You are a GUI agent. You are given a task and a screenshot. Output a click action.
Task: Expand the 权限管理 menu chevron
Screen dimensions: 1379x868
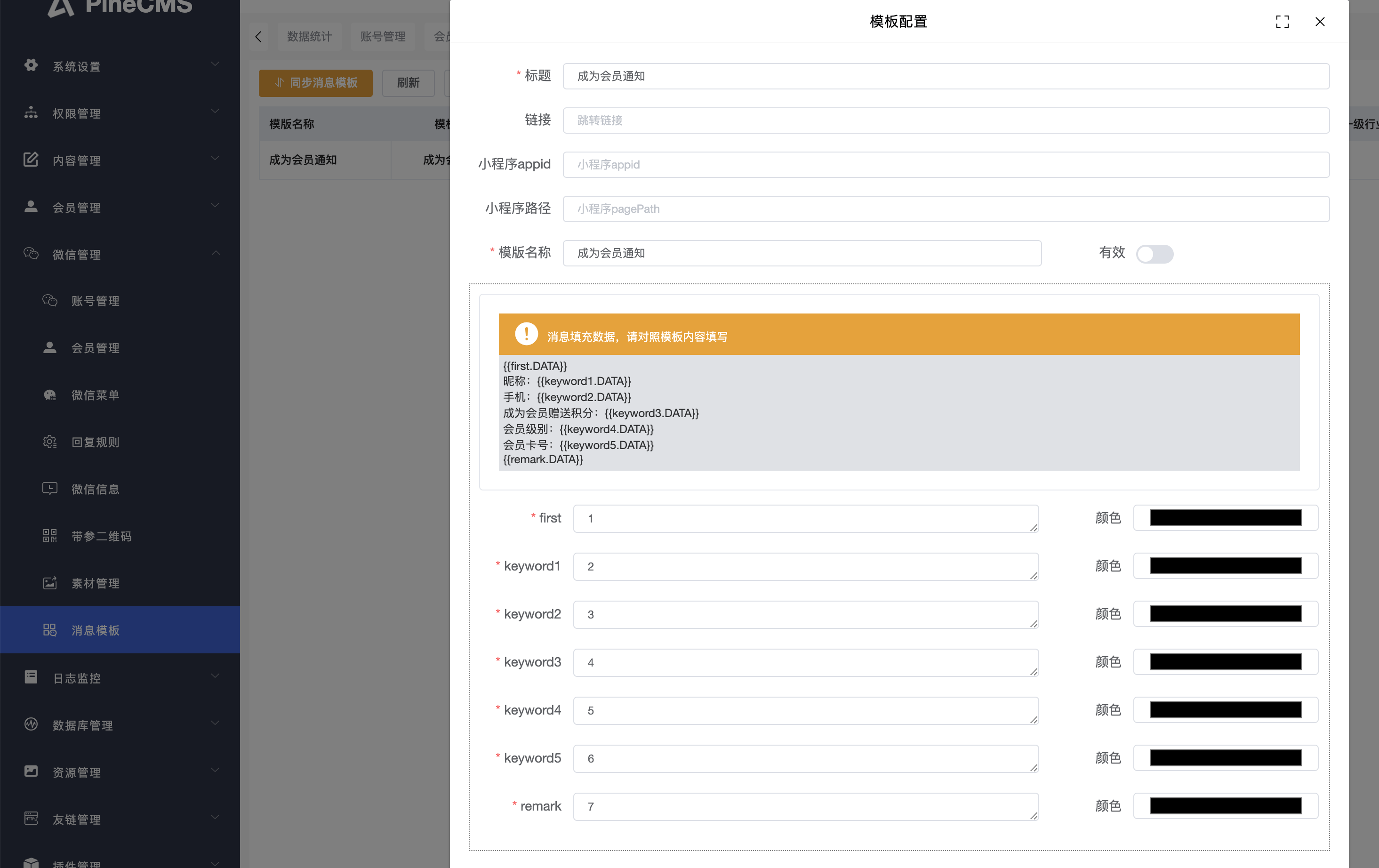216,111
